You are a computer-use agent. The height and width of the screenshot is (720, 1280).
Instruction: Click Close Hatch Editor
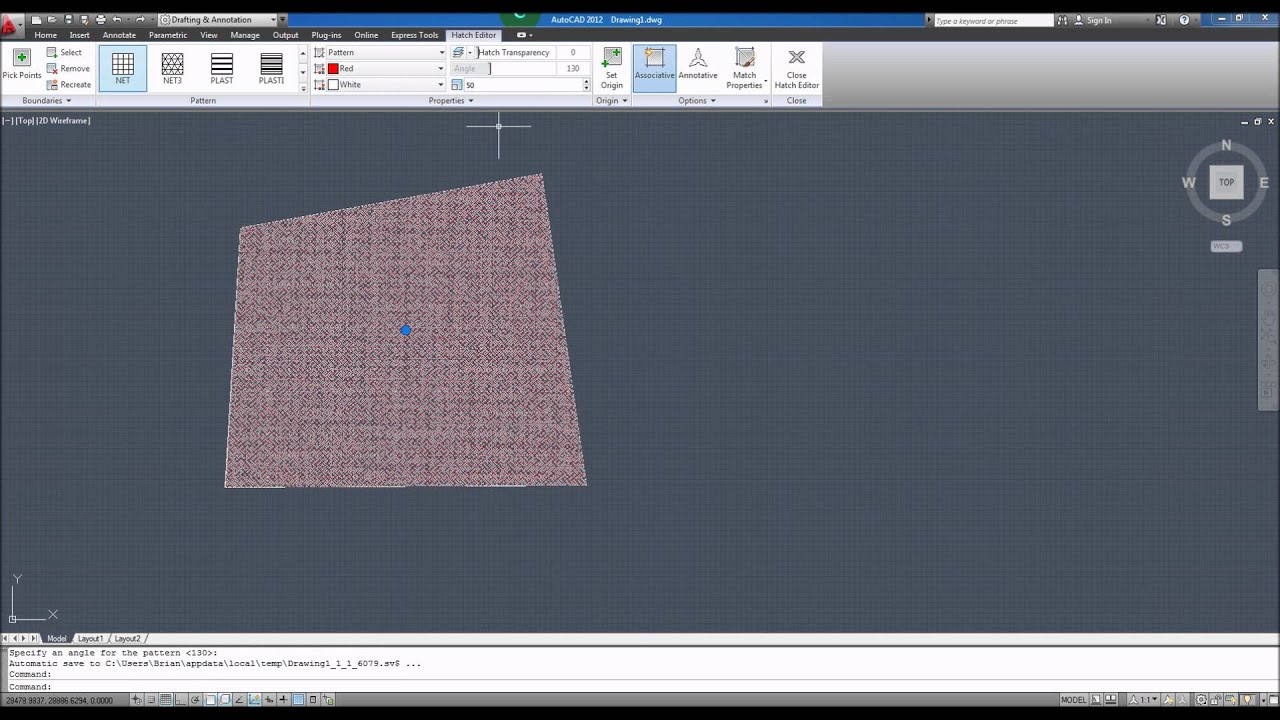click(796, 68)
